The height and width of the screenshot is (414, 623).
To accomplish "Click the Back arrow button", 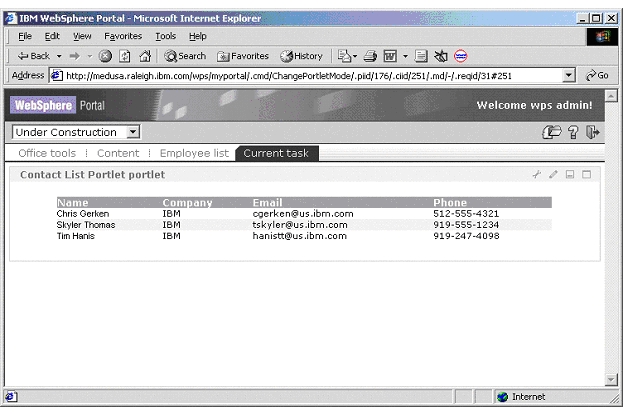I will (33, 56).
